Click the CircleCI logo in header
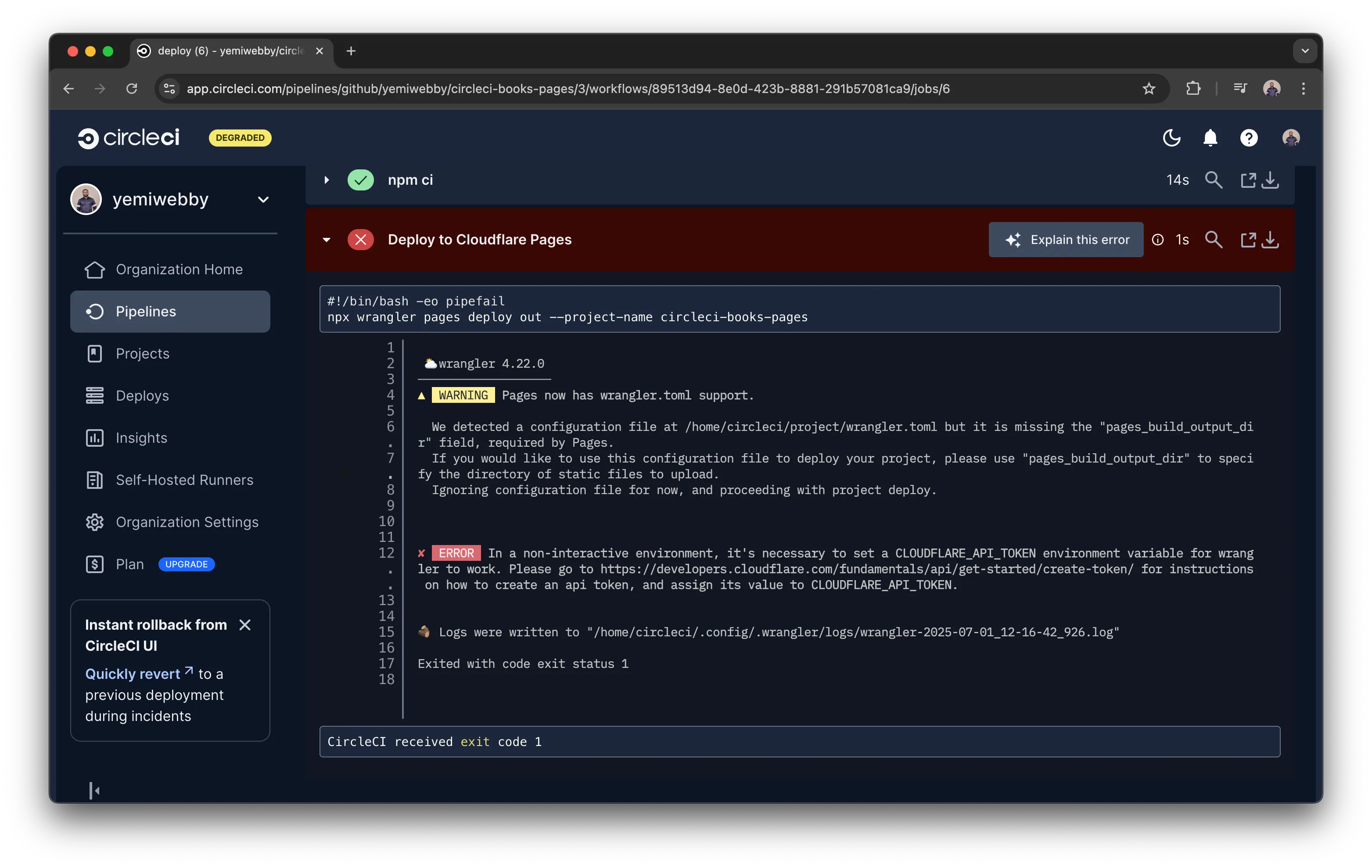The image size is (1372, 868). click(x=129, y=137)
